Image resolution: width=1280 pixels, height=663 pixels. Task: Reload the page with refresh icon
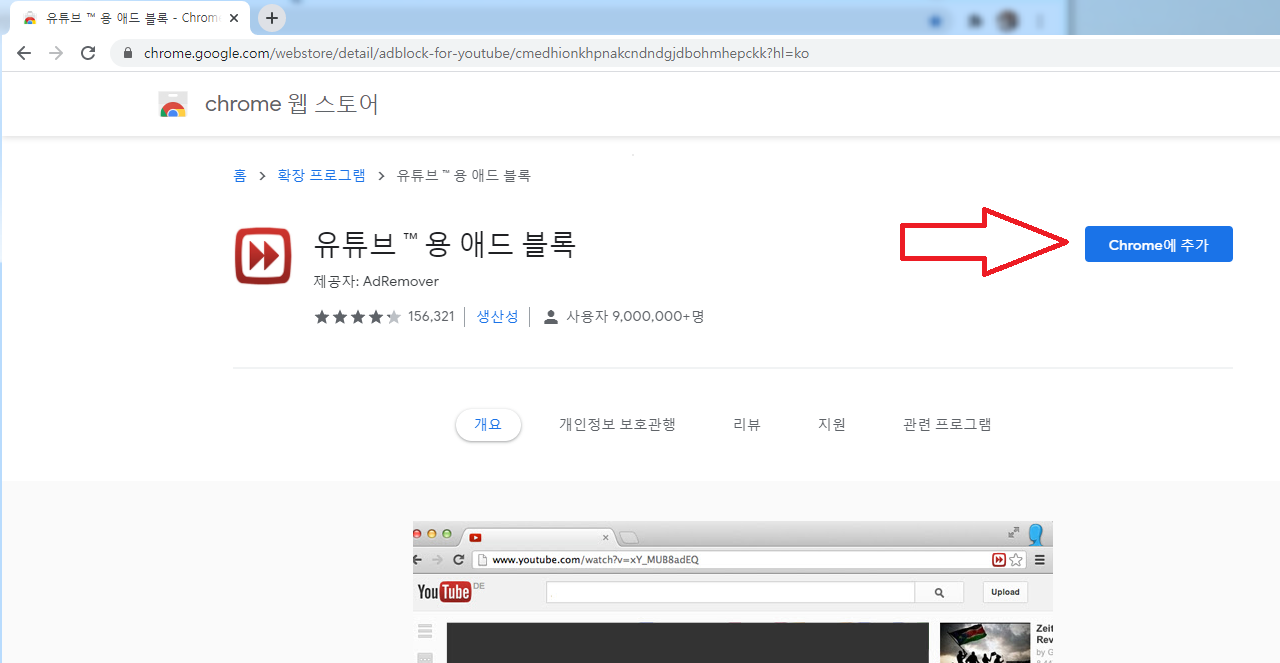click(88, 53)
